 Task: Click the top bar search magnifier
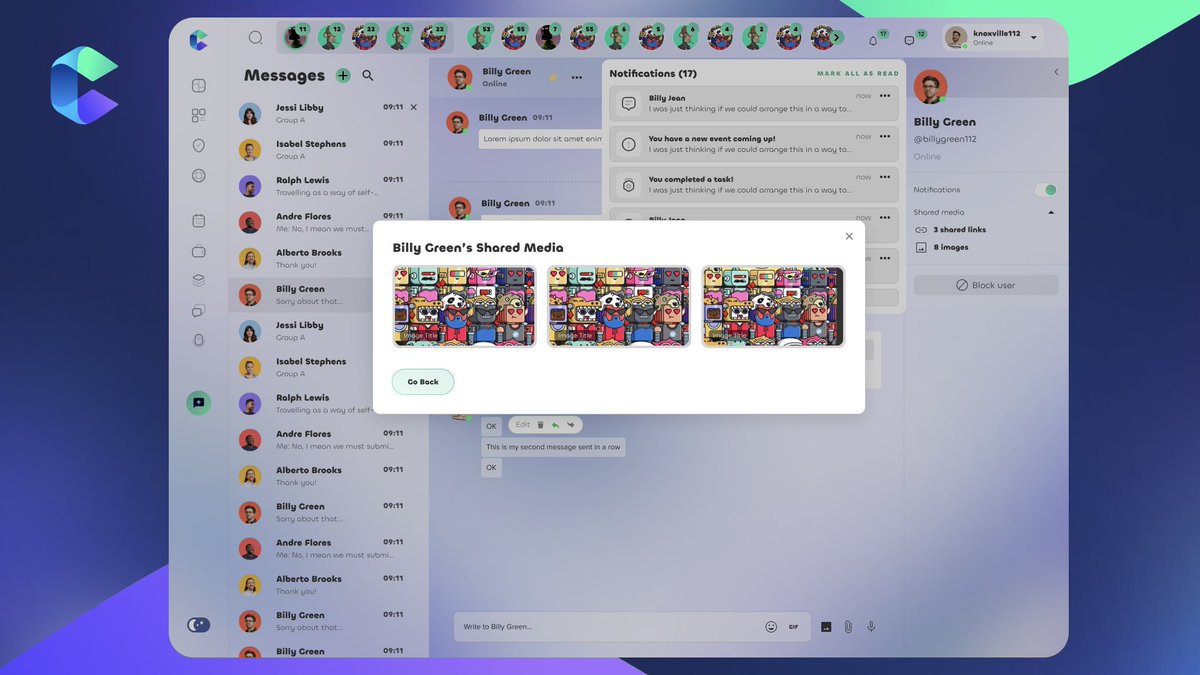pos(255,38)
